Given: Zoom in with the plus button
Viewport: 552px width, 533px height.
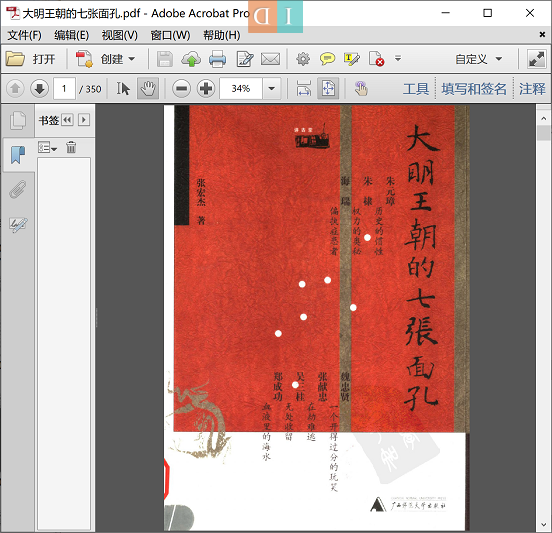Looking at the screenshot, I should tap(206, 88).
